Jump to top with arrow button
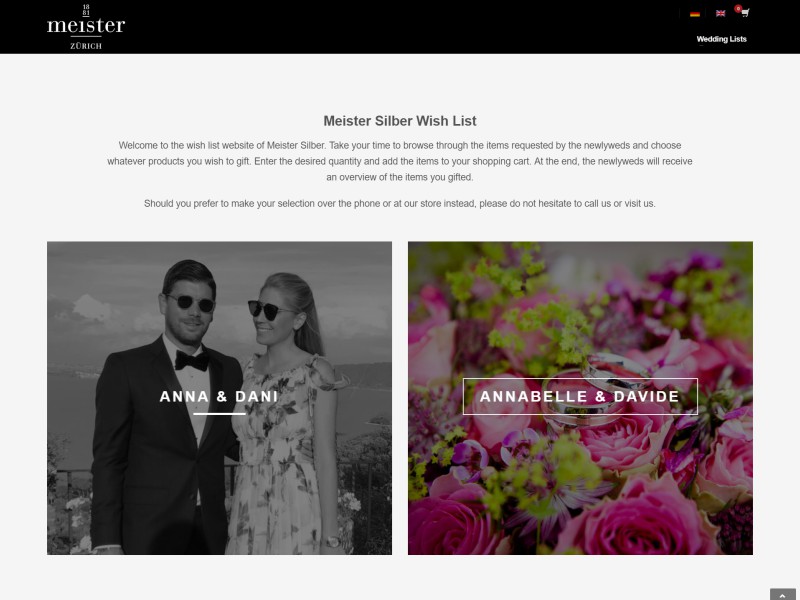The image size is (800, 600). 783,595
